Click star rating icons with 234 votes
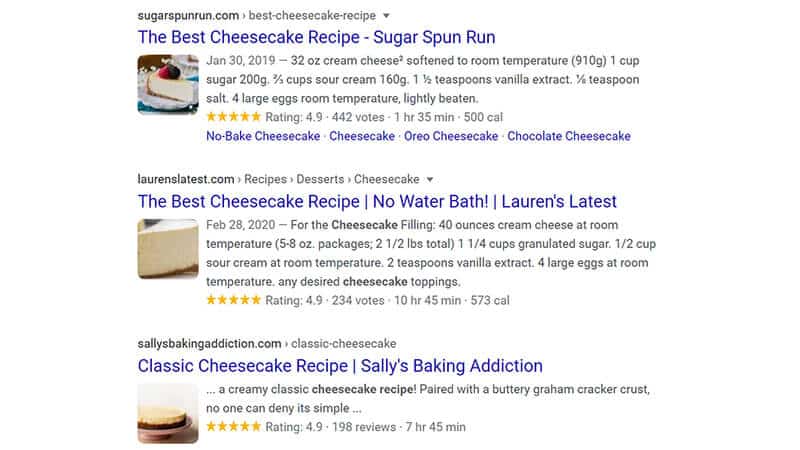This screenshot has height=450, width=800. (x=234, y=300)
